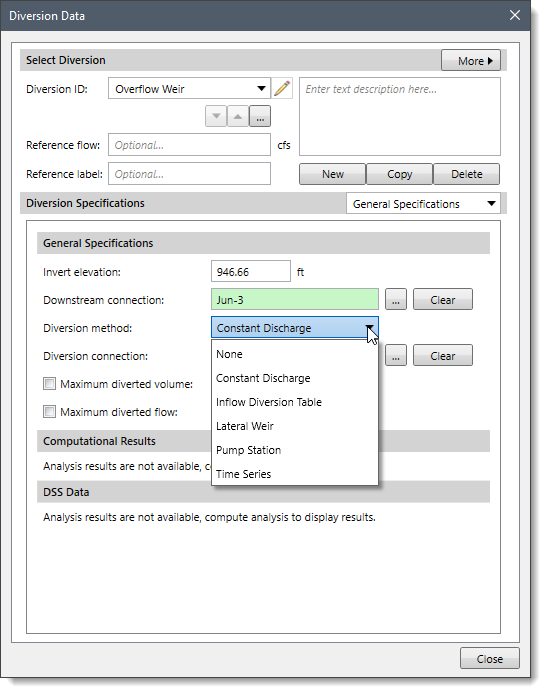Collapse the Diversion method dropdown

click(x=369, y=328)
